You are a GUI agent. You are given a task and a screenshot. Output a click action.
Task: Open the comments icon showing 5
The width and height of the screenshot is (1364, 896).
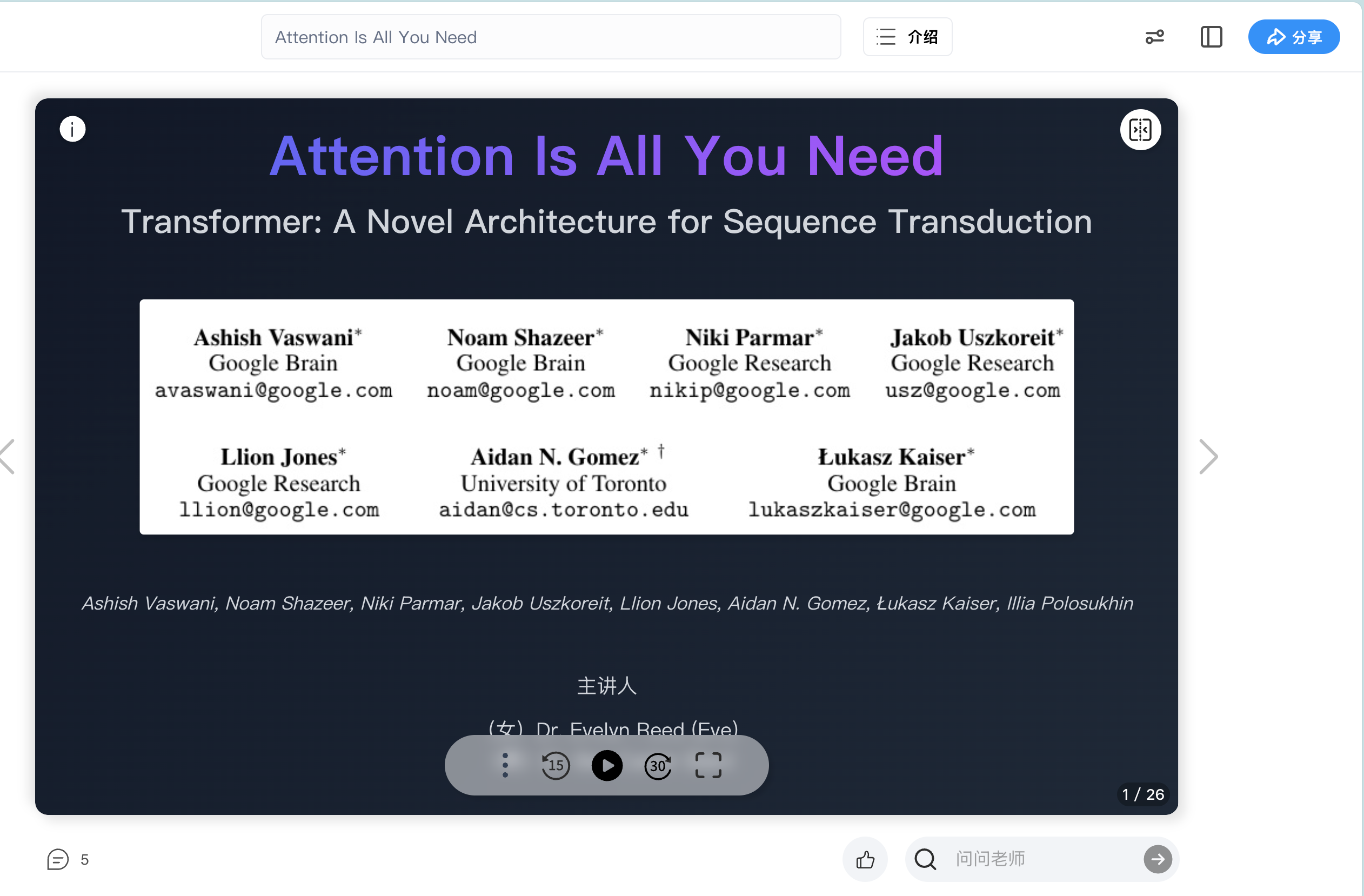[58, 859]
